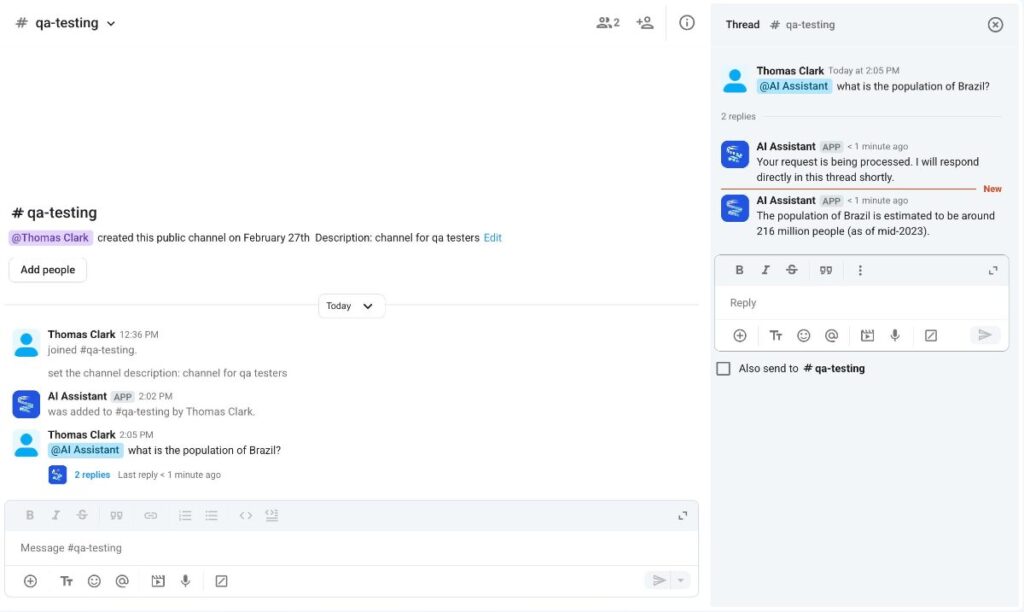The width and height of the screenshot is (1024, 612).
Task: Open channel details info icon
Action: click(x=686, y=23)
